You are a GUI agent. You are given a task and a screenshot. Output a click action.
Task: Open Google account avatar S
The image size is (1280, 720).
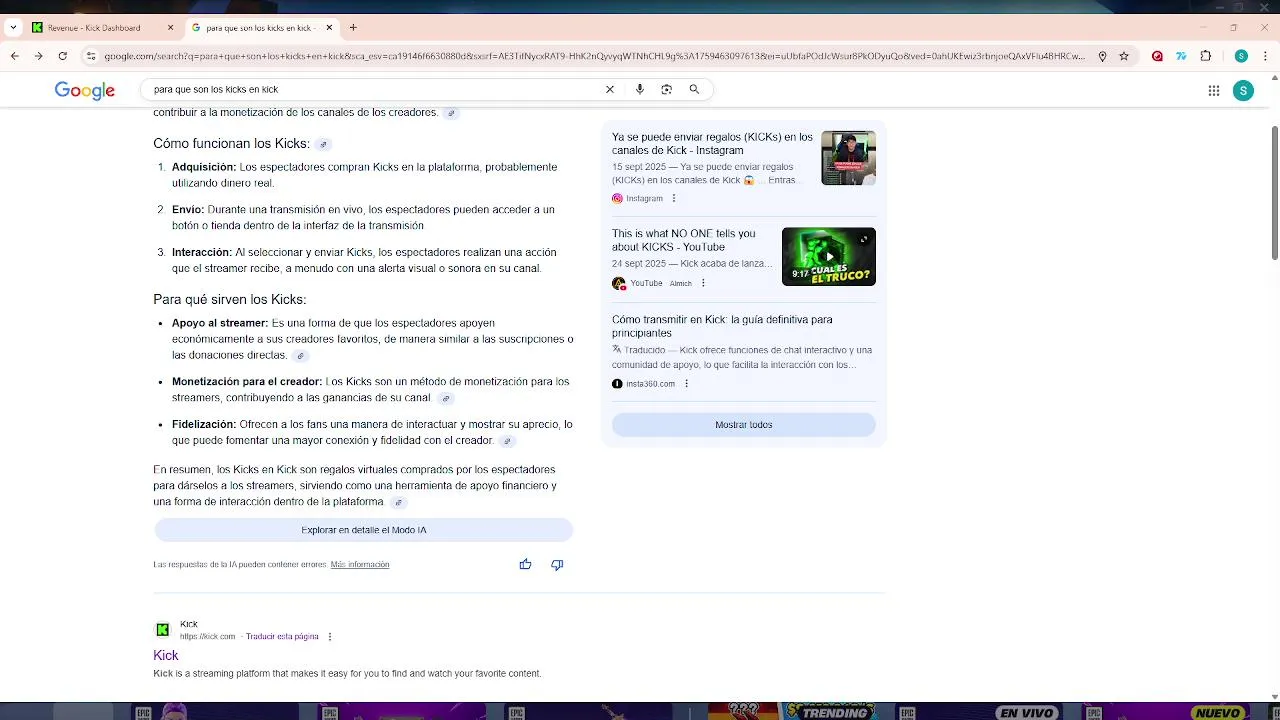pyautogui.click(x=1243, y=91)
